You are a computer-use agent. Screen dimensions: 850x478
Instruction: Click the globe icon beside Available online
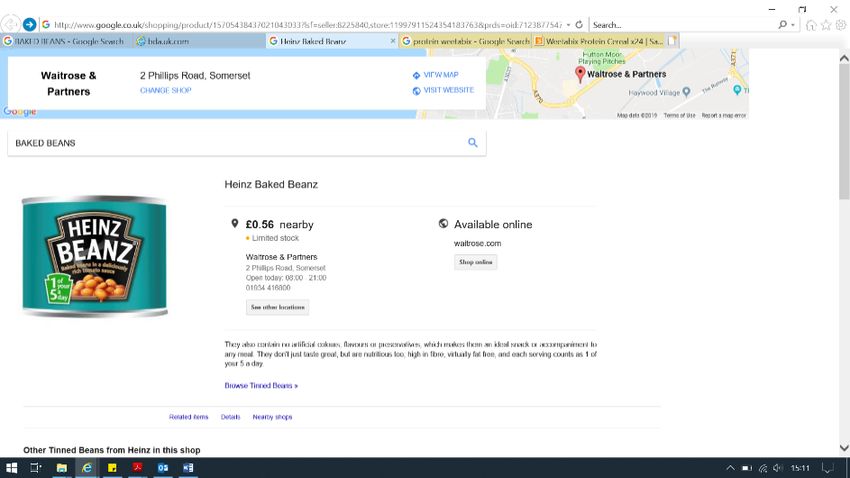tap(443, 223)
